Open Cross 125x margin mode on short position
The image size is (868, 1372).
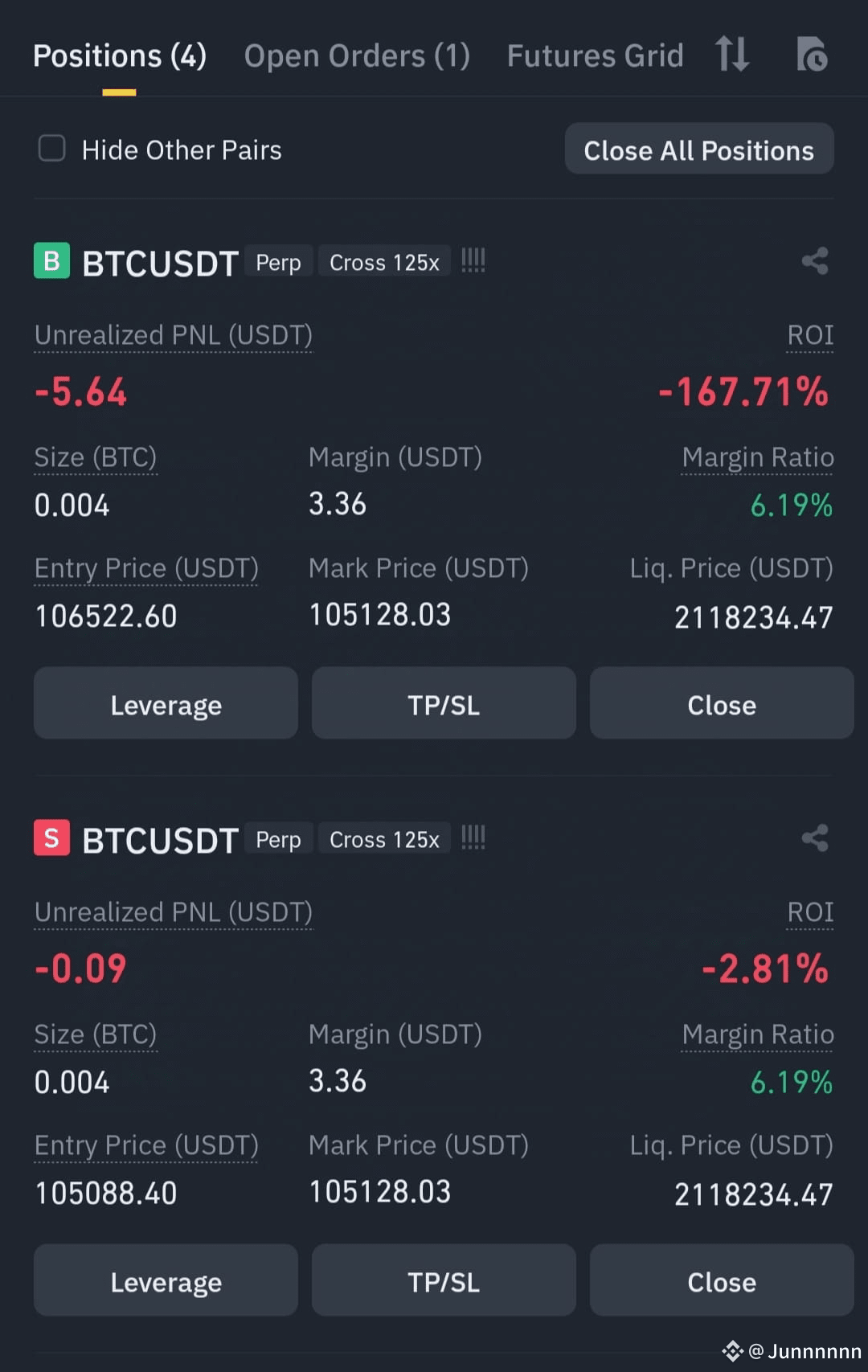pyautogui.click(x=384, y=839)
